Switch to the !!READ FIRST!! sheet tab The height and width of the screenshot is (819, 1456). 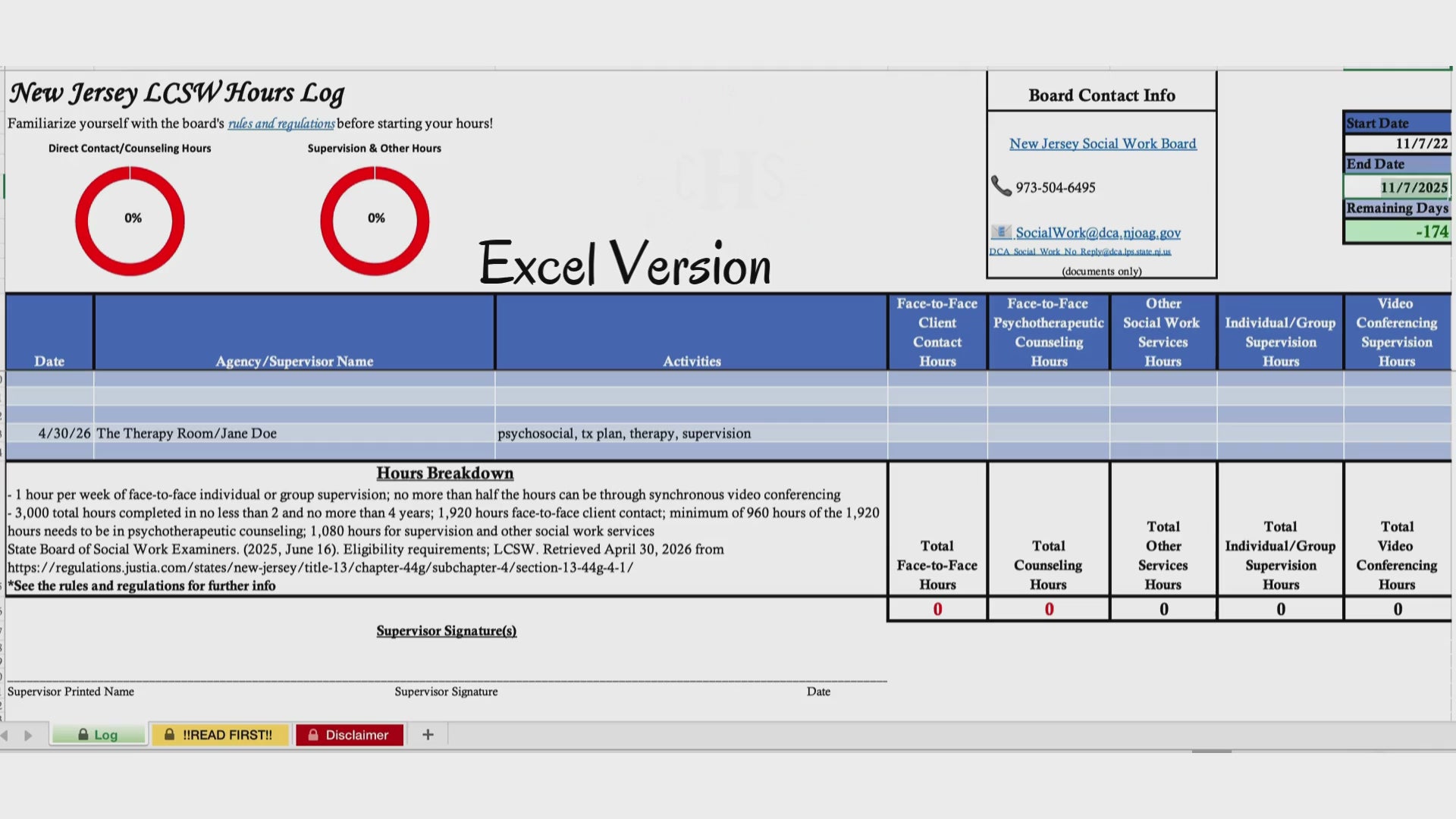220,735
